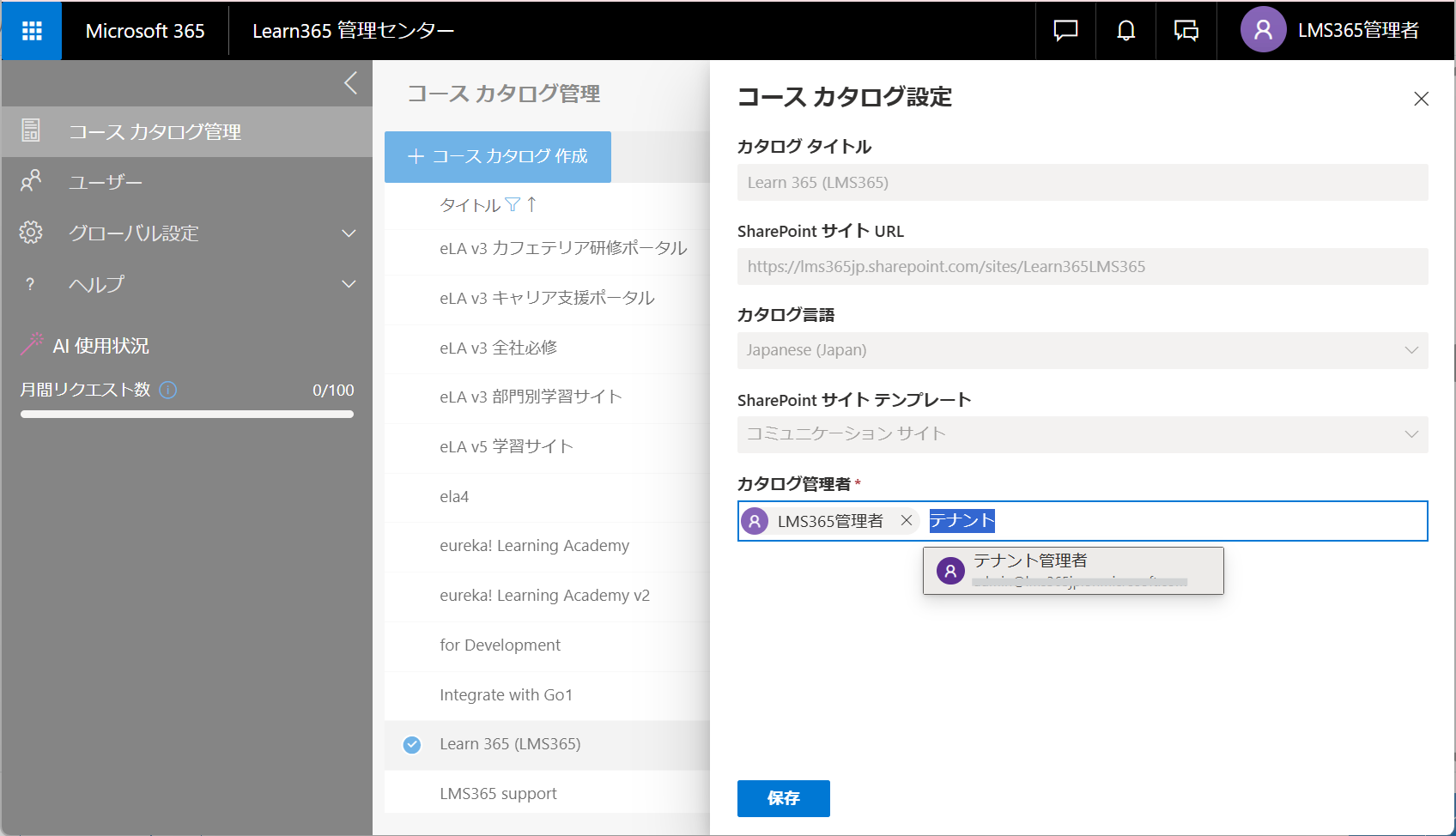1456x836 pixels.
Task: Select コース カタログ管理 in sidebar
Action: (x=187, y=131)
